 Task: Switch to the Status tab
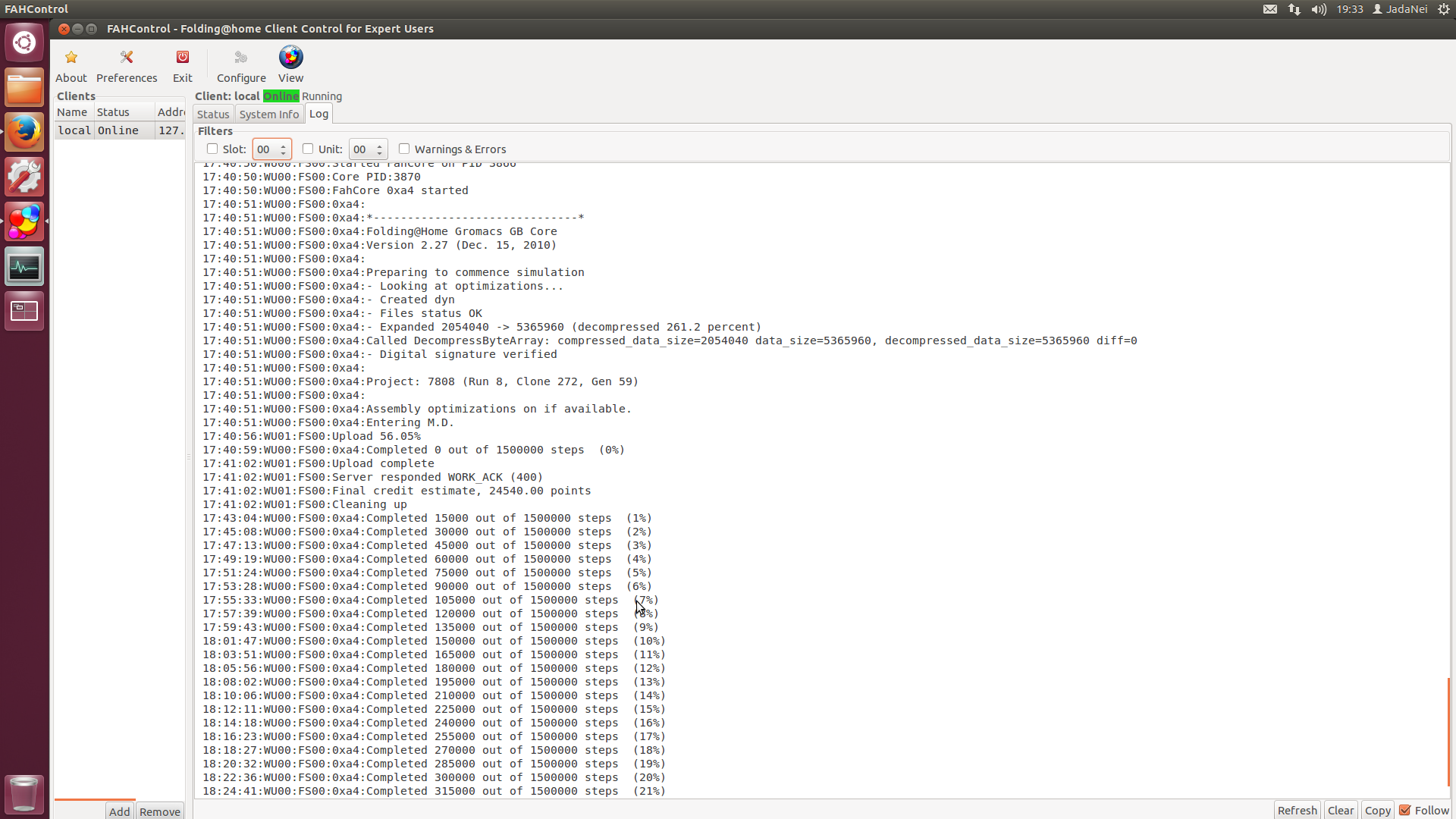click(x=213, y=114)
